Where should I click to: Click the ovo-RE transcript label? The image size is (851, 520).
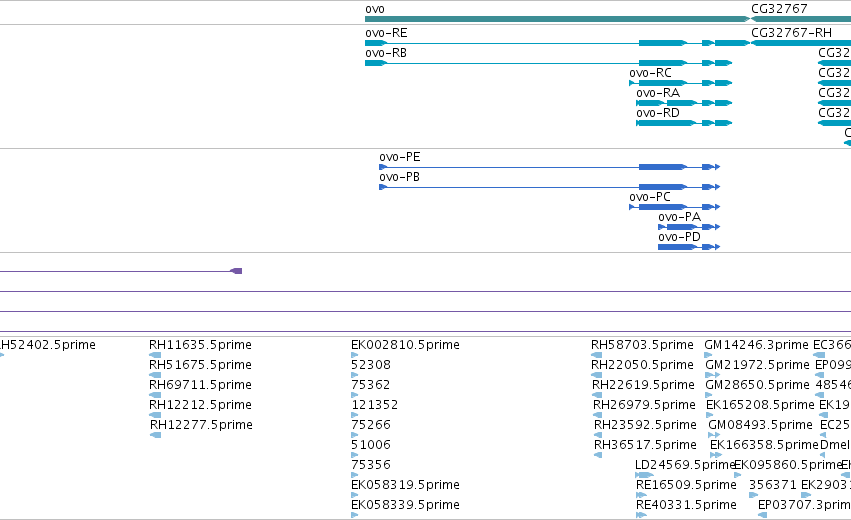[386, 33]
